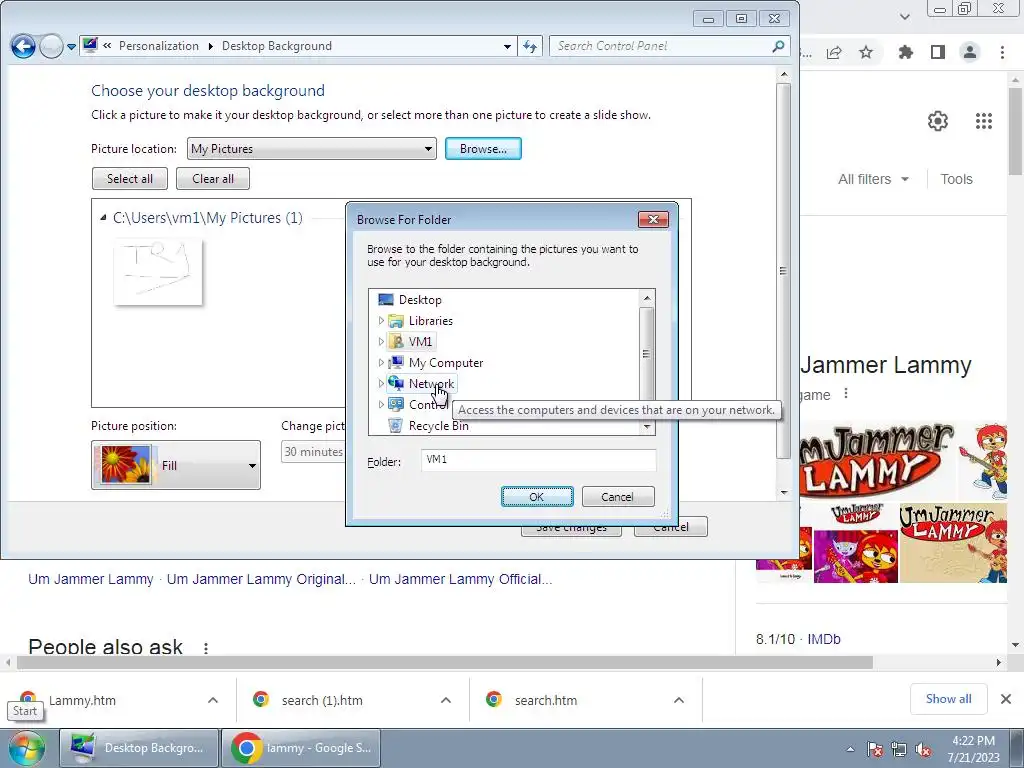Expand the Libraries node
Image resolution: width=1024 pixels, height=768 pixels.
point(381,321)
